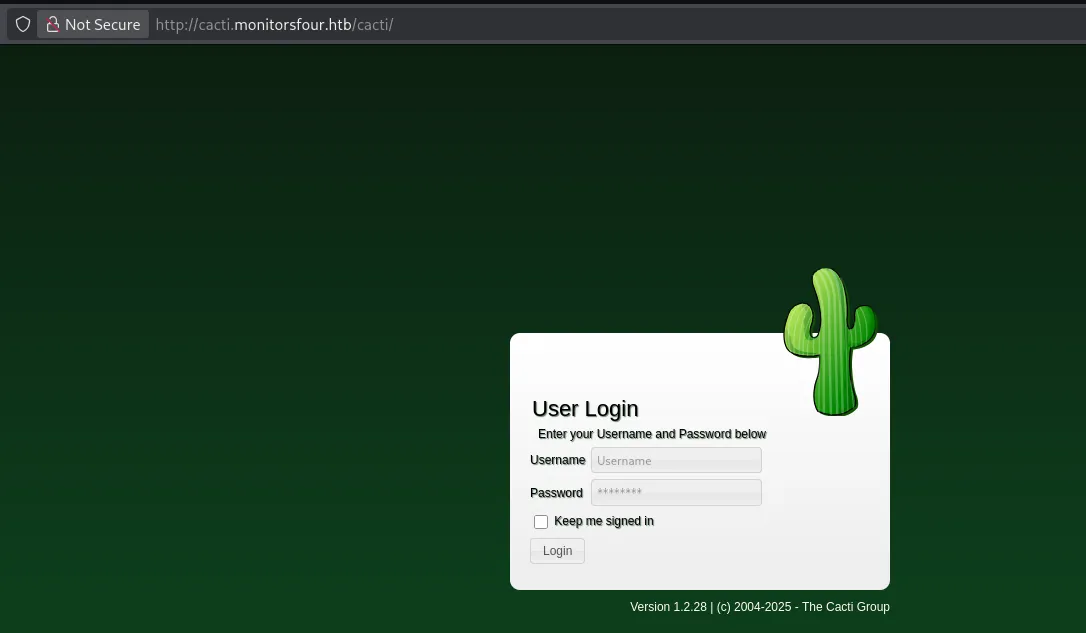
Task: Focus the Password input field
Action: tap(676, 492)
